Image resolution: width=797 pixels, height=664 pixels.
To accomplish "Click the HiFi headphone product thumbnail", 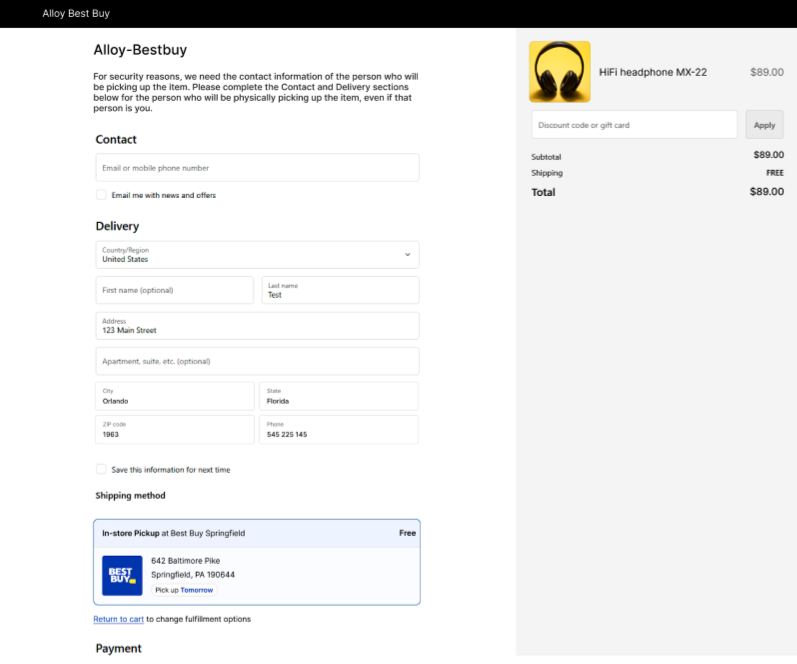I will (560, 72).
